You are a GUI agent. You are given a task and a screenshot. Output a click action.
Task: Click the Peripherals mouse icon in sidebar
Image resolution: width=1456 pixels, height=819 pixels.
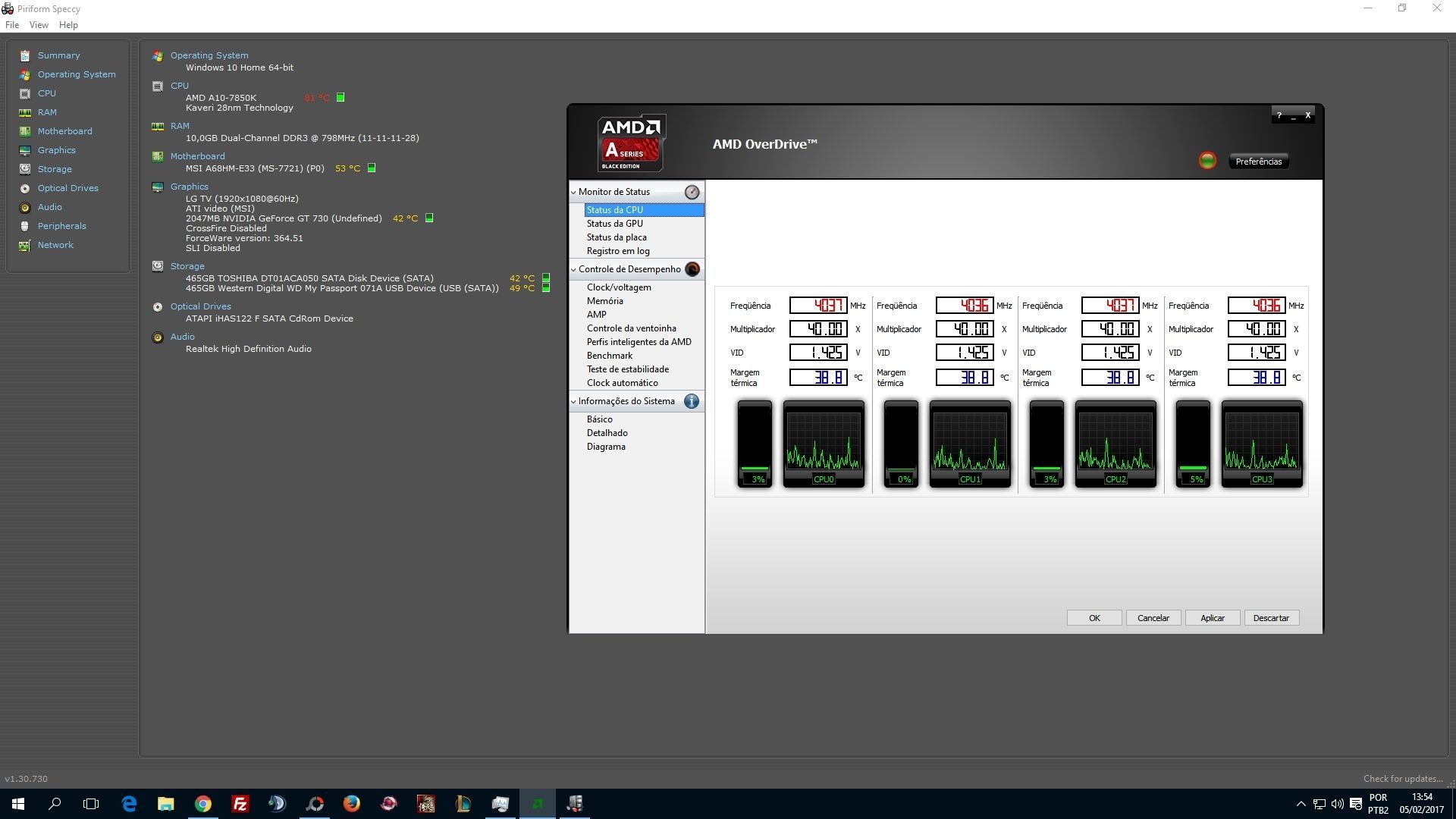pyautogui.click(x=25, y=226)
